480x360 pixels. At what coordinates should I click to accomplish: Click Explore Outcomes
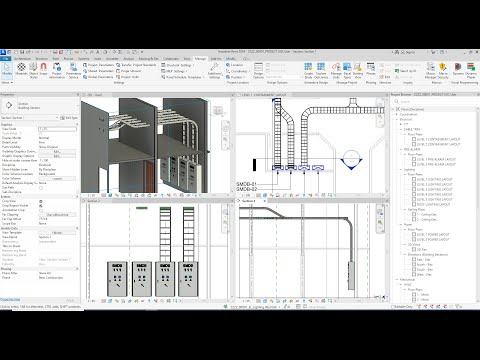pos(321,70)
